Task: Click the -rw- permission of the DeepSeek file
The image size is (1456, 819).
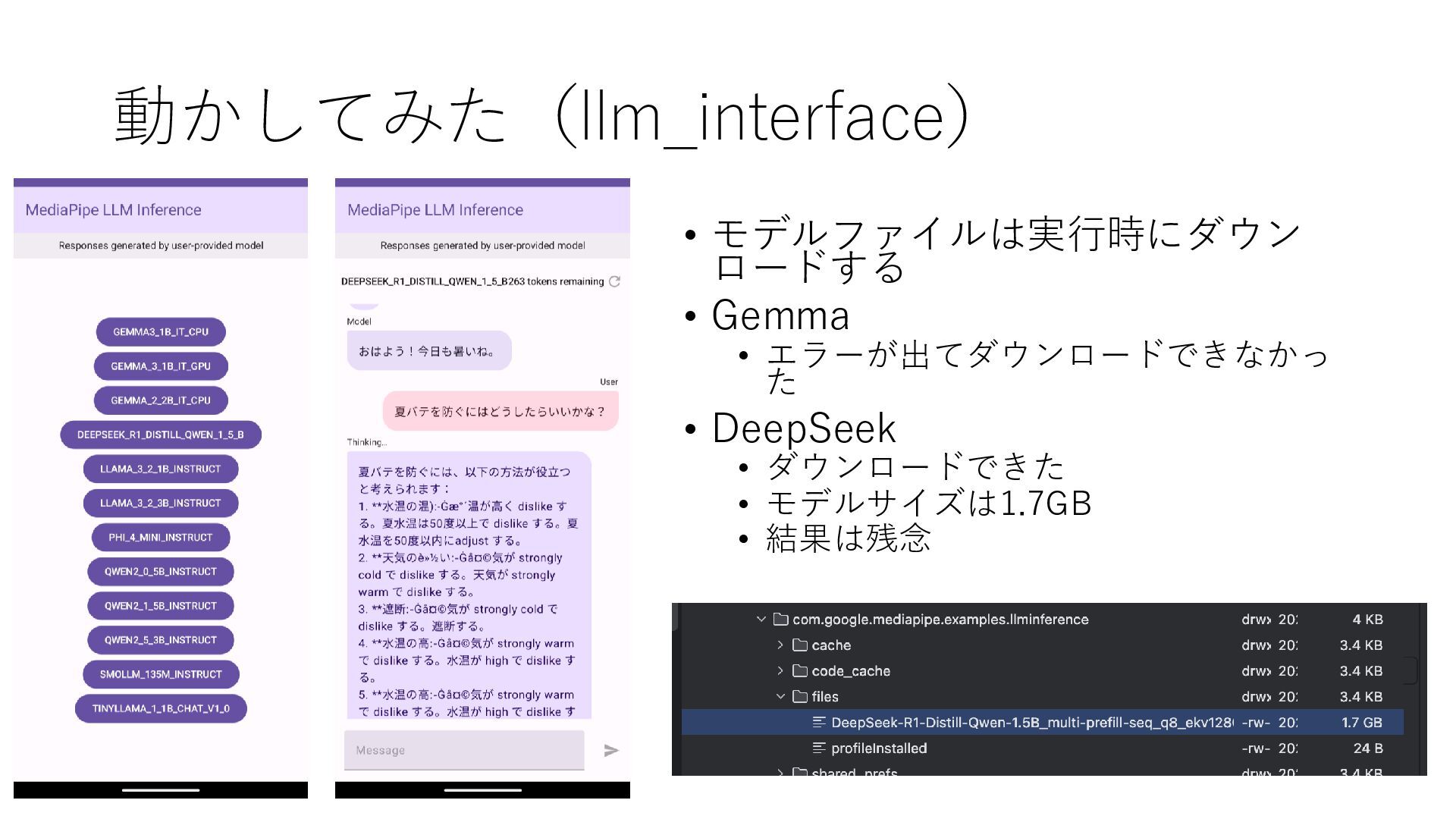Action: [x=1256, y=723]
